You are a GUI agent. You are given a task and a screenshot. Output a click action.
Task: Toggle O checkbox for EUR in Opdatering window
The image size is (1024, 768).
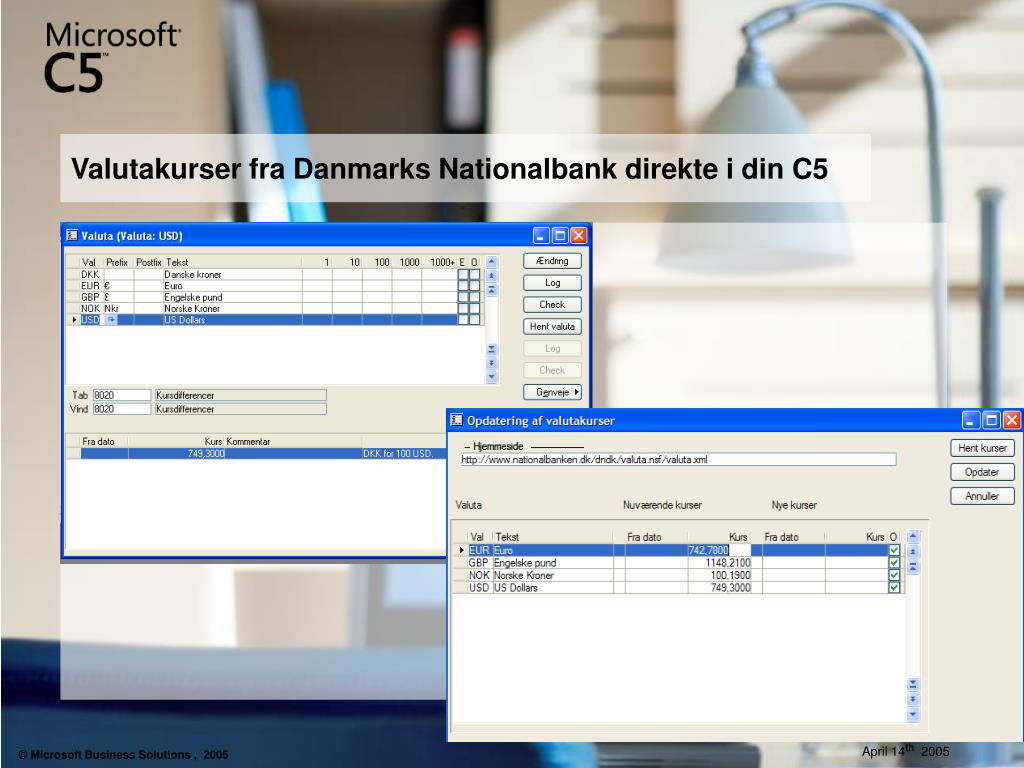pos(894,551)
